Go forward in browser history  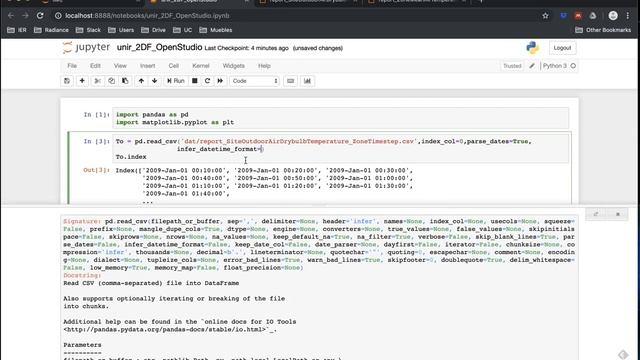point(25,16)
